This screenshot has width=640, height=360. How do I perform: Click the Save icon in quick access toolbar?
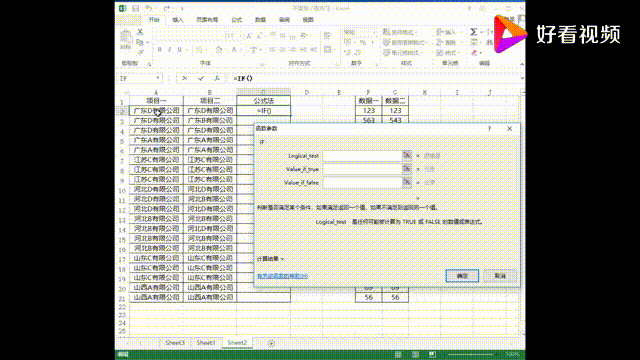click(x=136, y=8)
